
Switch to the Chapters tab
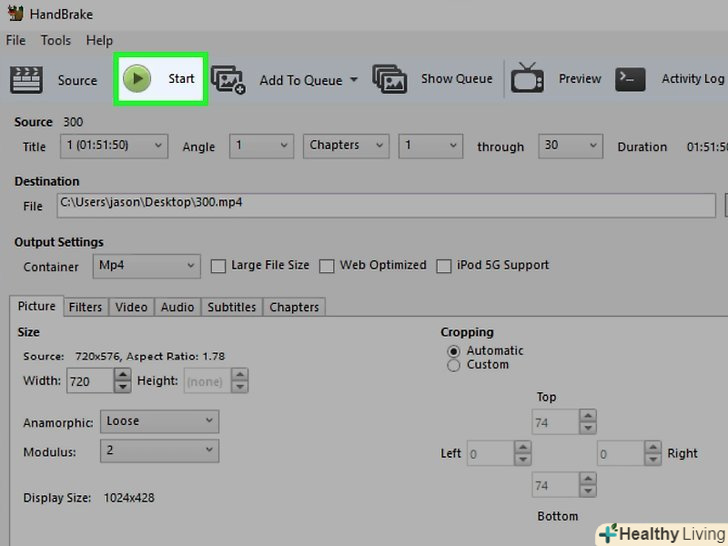294,307
